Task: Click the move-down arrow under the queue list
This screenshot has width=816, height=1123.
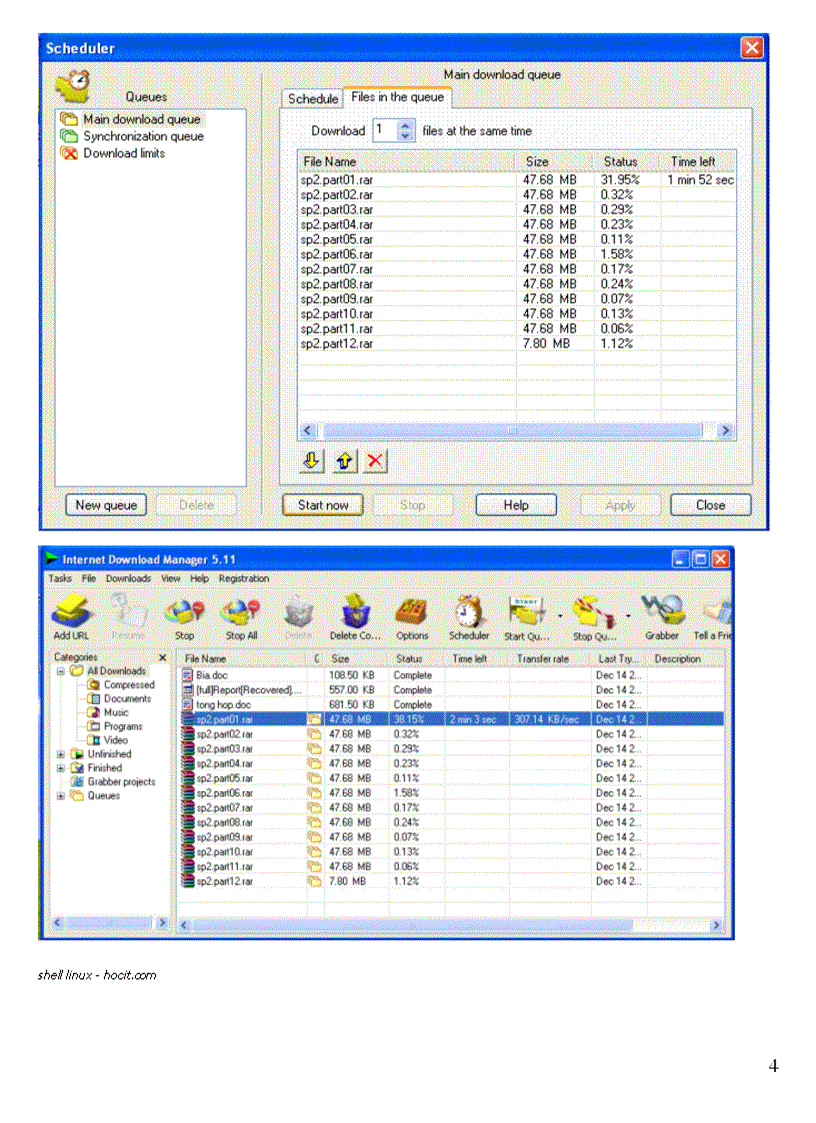Action: coord(310,460)
